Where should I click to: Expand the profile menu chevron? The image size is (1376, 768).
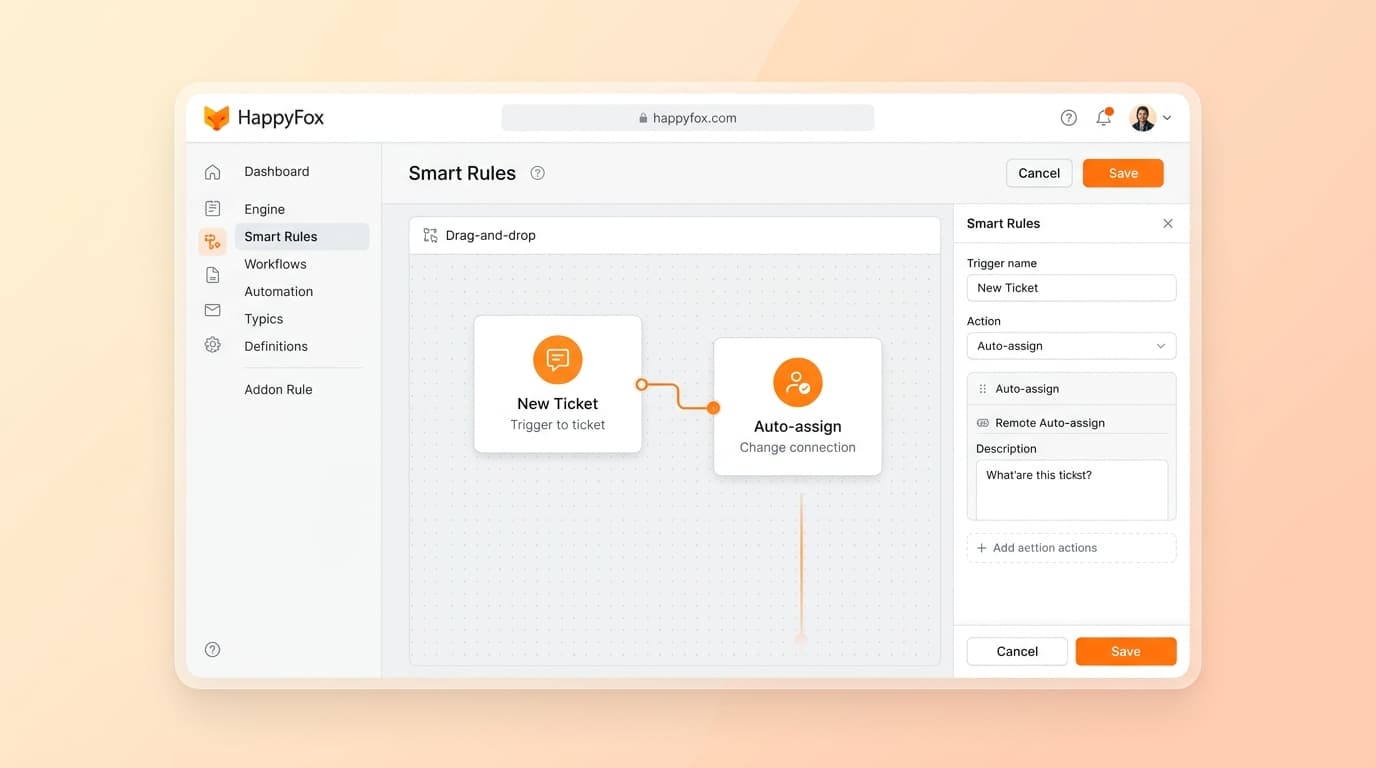click(1167, 118)
